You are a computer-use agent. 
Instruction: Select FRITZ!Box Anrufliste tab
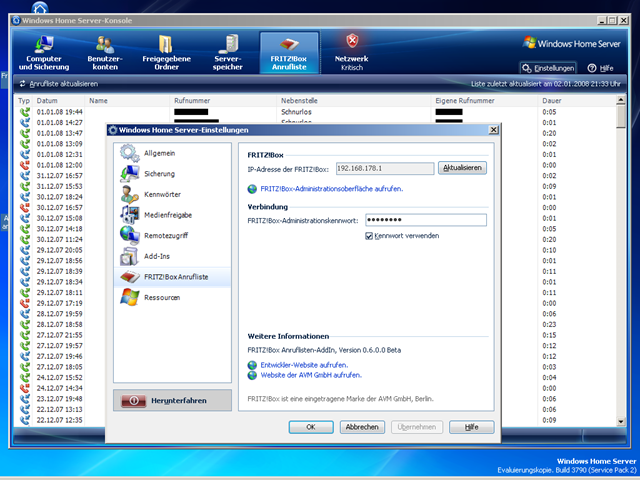tap(289, 53)
